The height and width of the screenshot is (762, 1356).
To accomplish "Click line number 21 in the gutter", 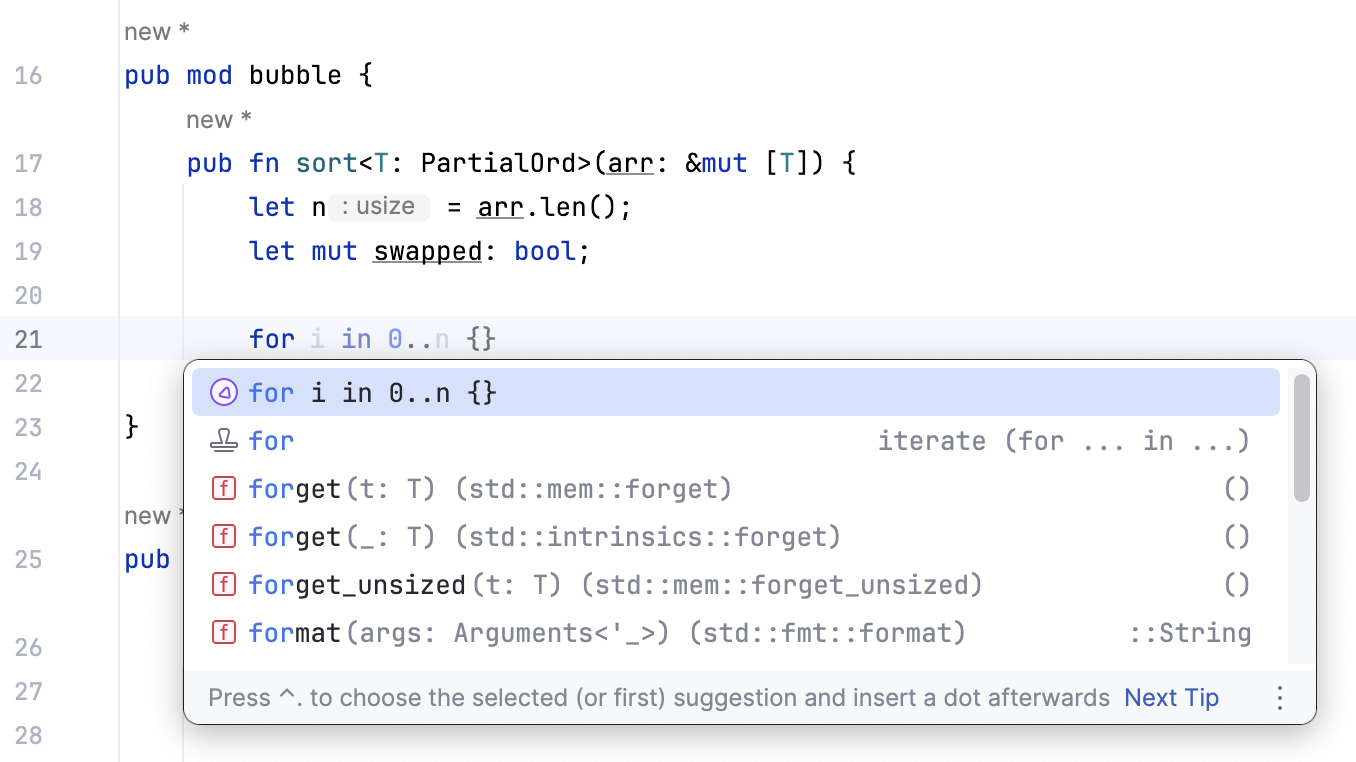I will point(29,339).
